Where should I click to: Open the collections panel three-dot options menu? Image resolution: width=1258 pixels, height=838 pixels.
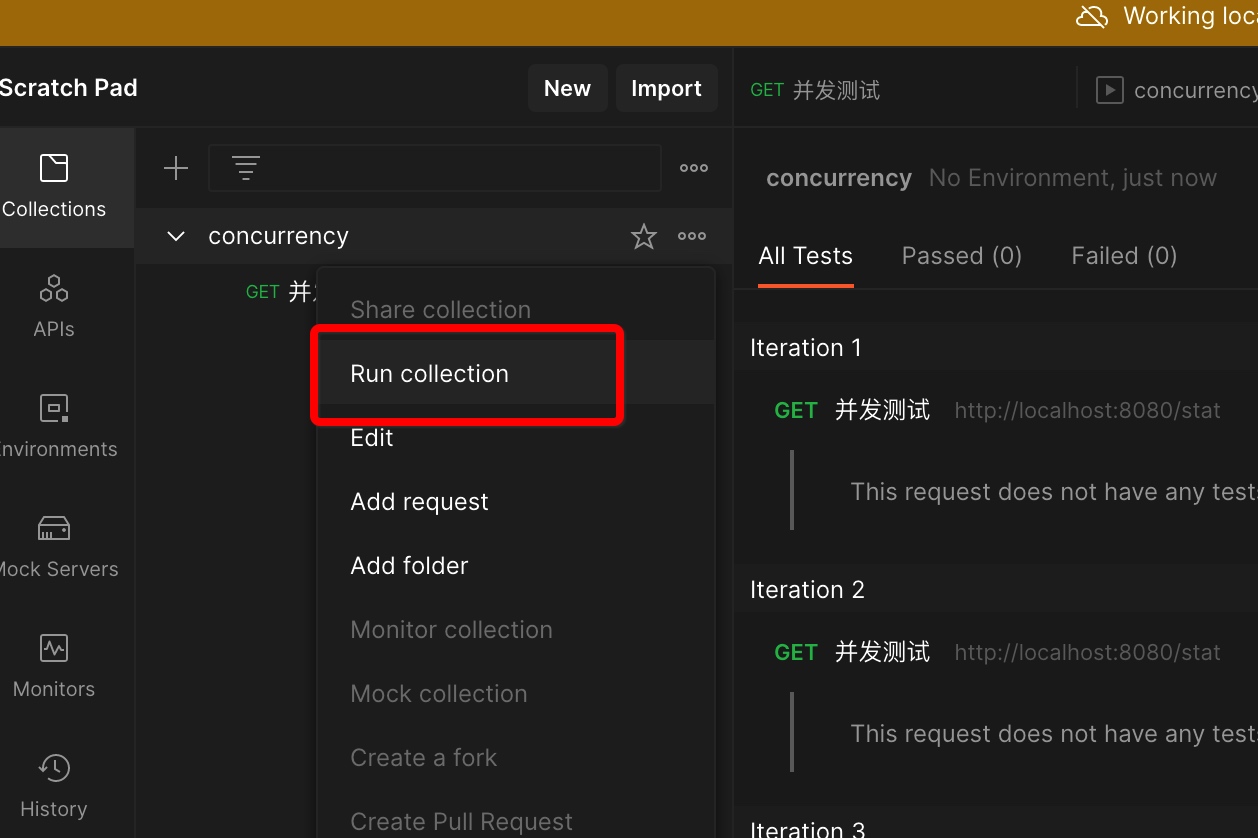(x=693, y=168)
